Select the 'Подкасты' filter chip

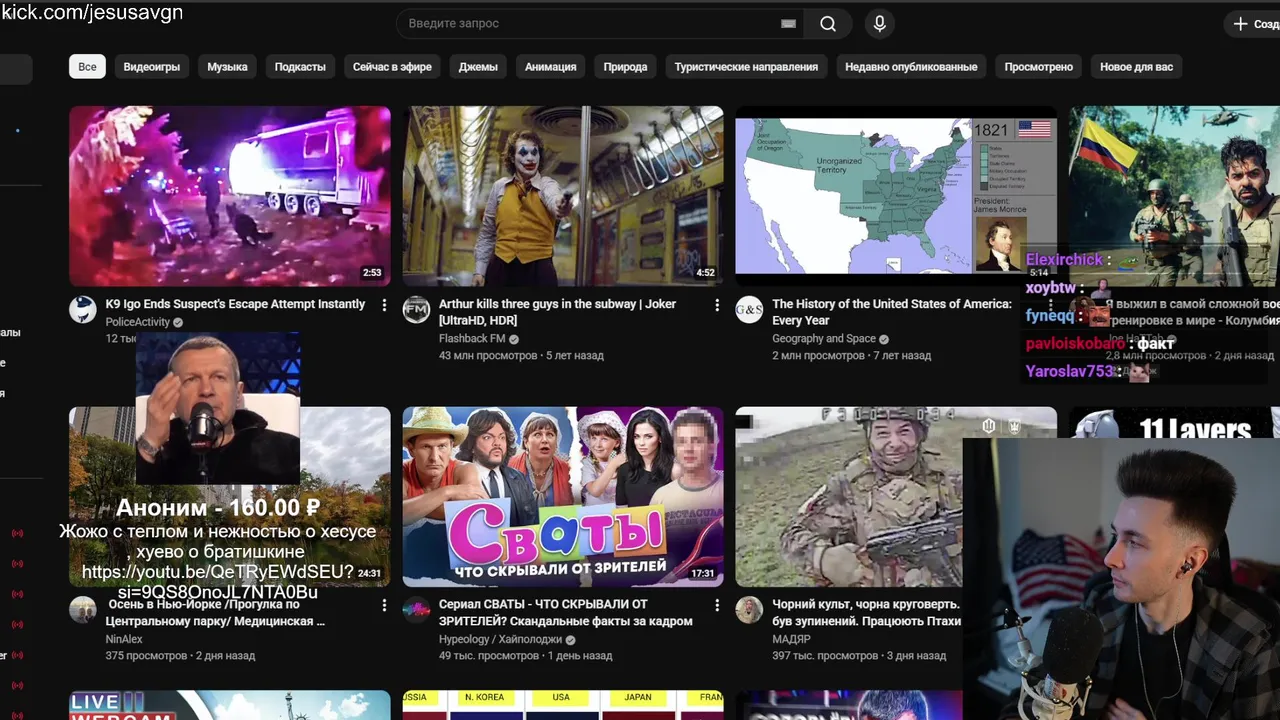click(x=300, y=67)
